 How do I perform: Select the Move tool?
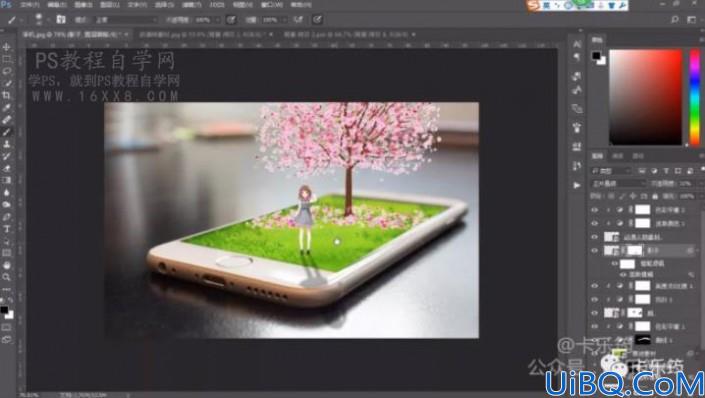pos(6,47)
